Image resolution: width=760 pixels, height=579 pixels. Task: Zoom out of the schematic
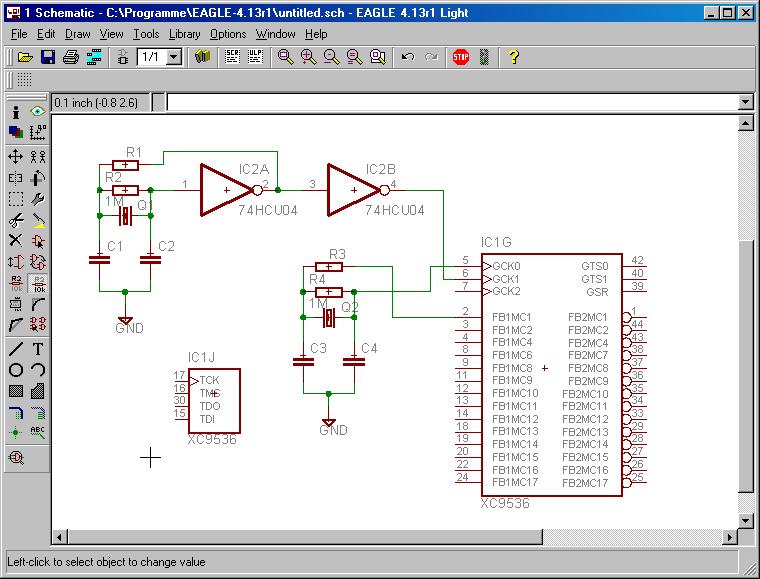pyautogui.click(x=332, y=57)
